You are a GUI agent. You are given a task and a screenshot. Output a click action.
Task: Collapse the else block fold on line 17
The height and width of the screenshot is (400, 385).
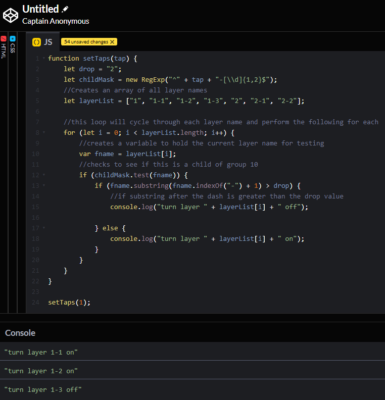click(44, 228)
